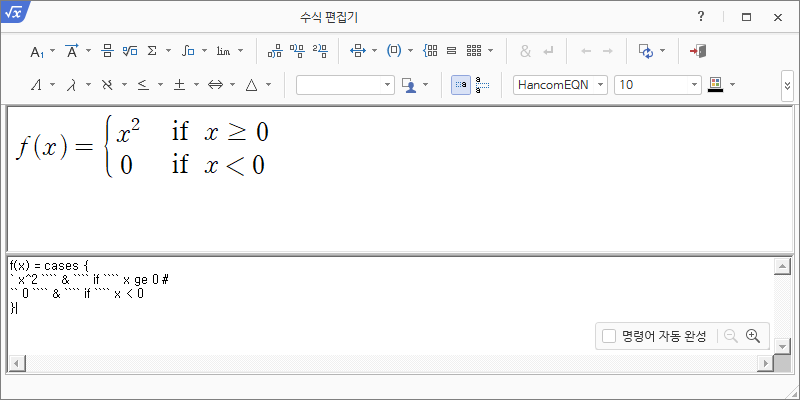Insert the '2)' top relation template icon

click(x=320, y=51)
